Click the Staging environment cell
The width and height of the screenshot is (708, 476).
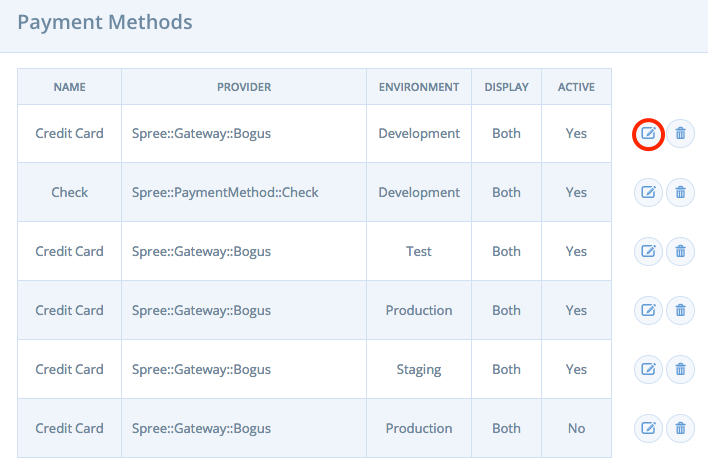(419, 369)
